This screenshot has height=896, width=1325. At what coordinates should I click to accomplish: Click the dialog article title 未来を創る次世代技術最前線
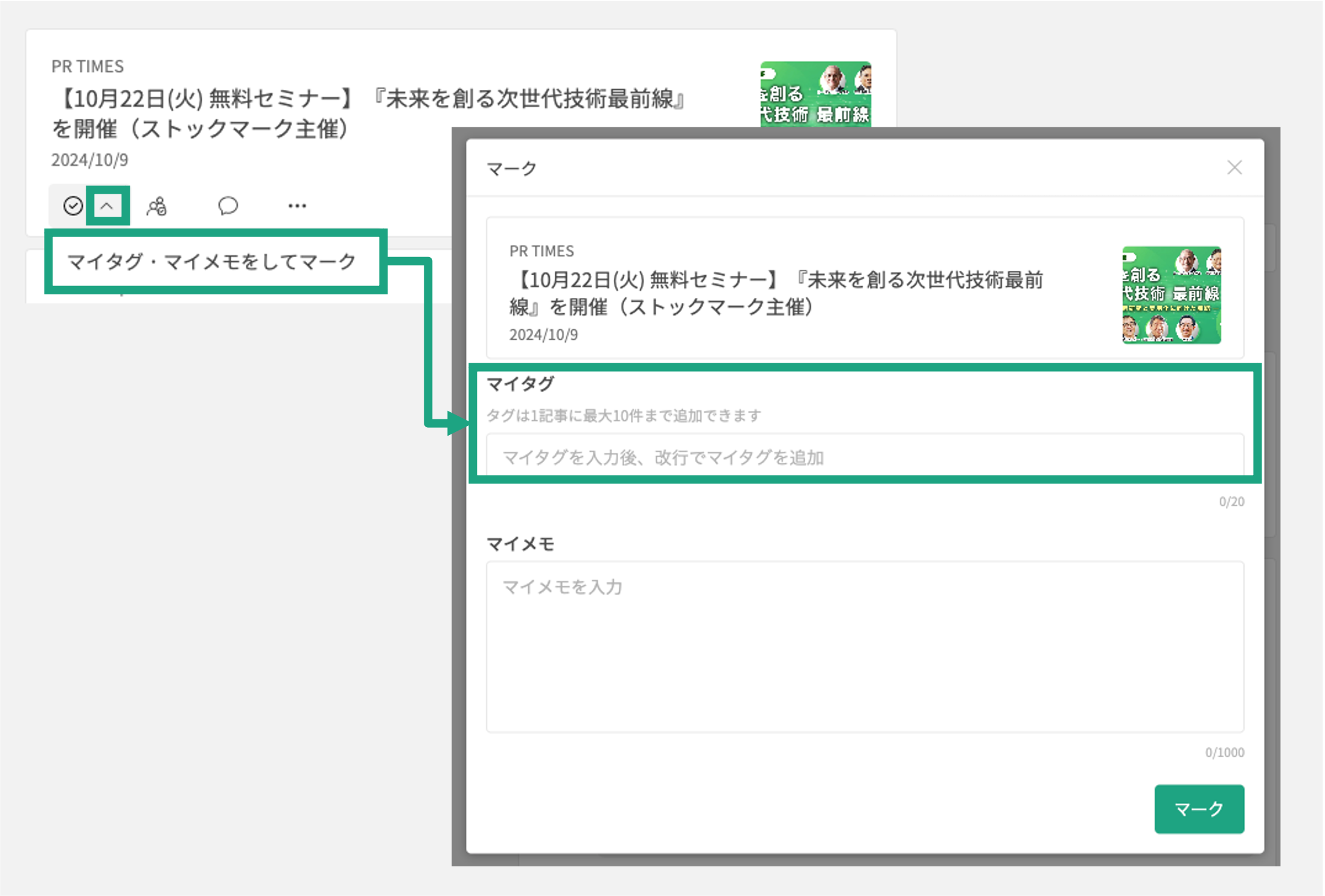[776, 293]
